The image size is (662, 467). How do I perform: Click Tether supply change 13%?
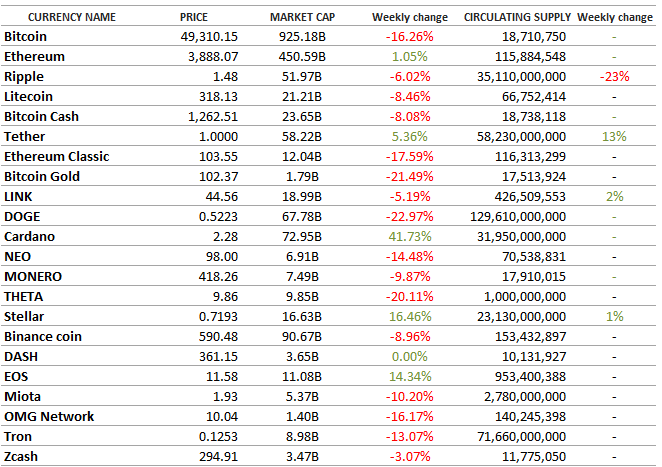614,137
